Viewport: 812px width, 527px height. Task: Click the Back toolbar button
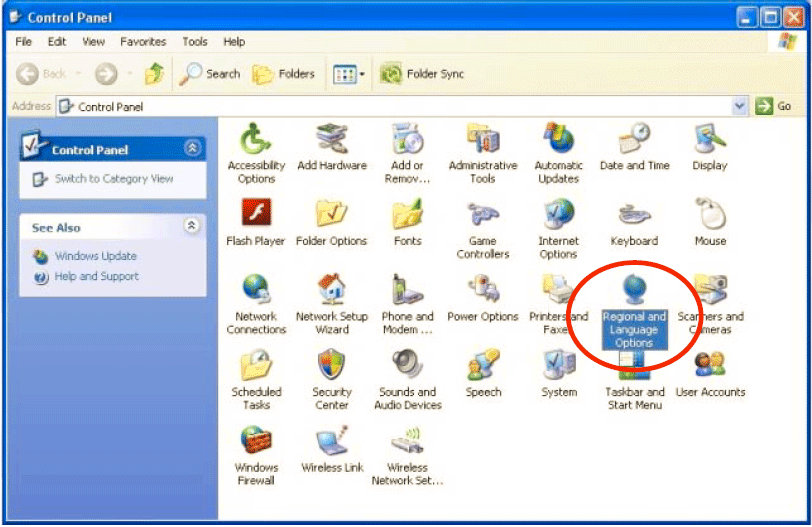point(40,74)
